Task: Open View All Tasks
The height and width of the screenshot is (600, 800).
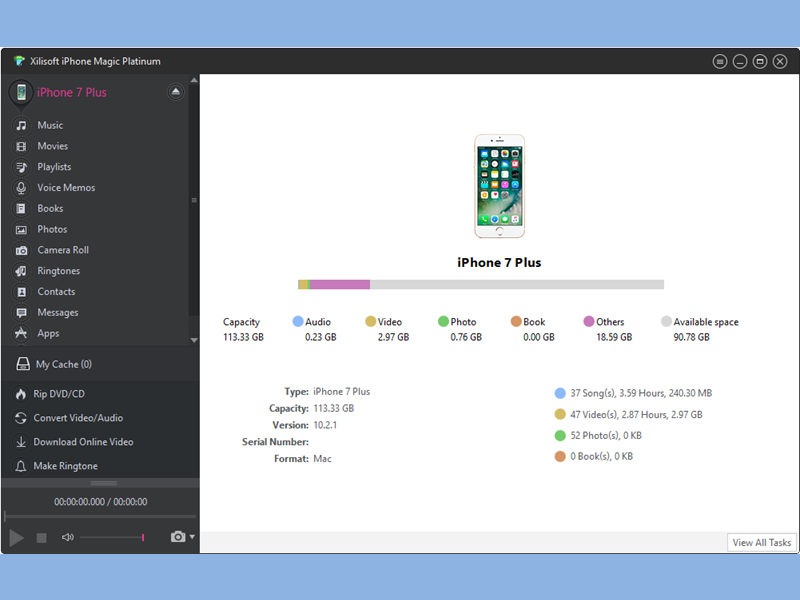Action: (x=762, y=543)
